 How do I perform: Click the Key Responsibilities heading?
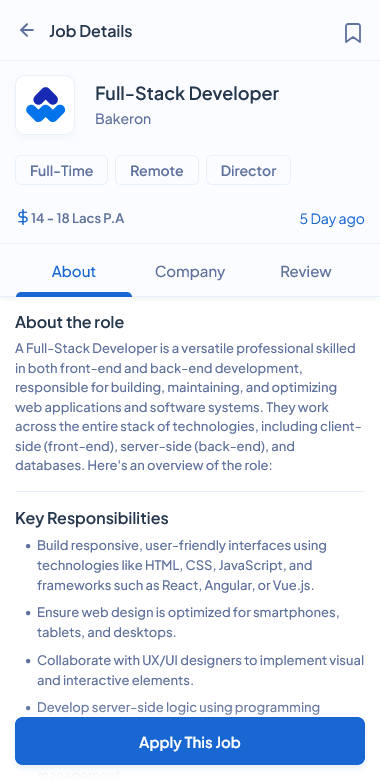(92, 518)
